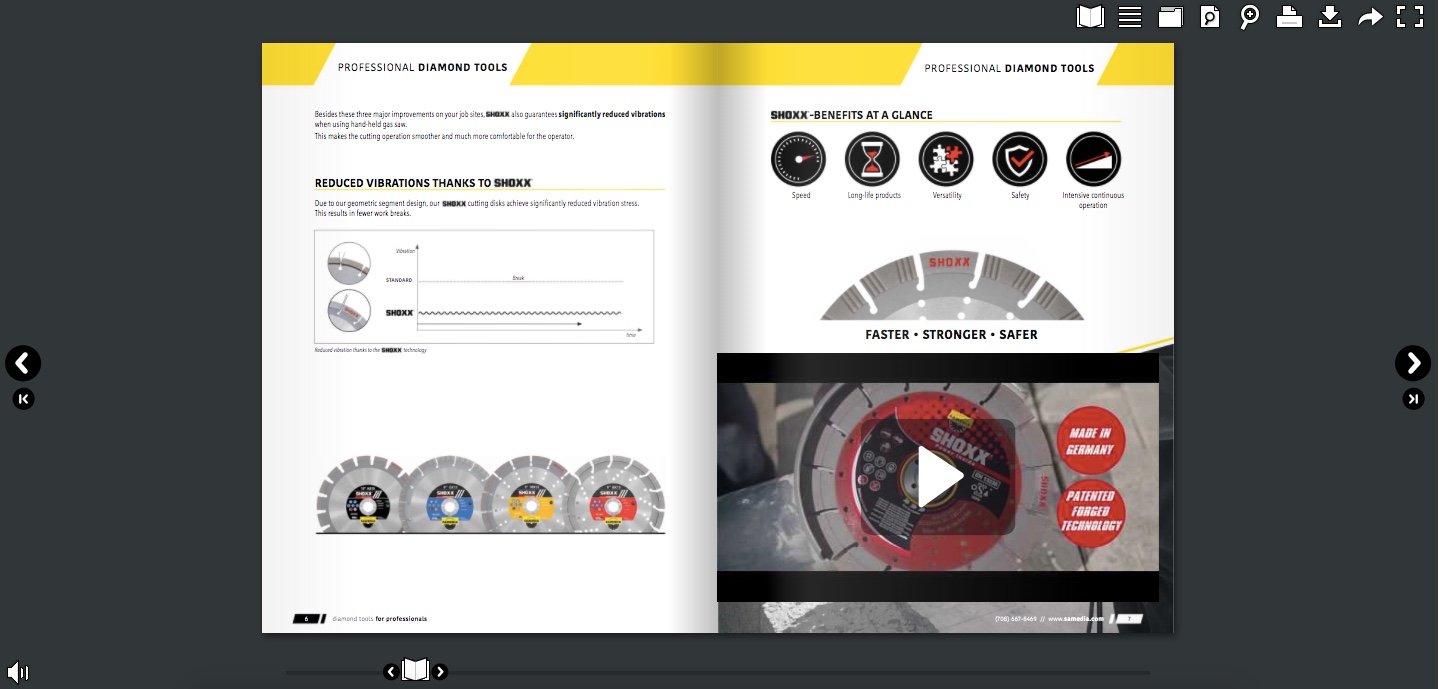
Task: Switch to book flip view mode
Action: click(x=1090, y=17)
